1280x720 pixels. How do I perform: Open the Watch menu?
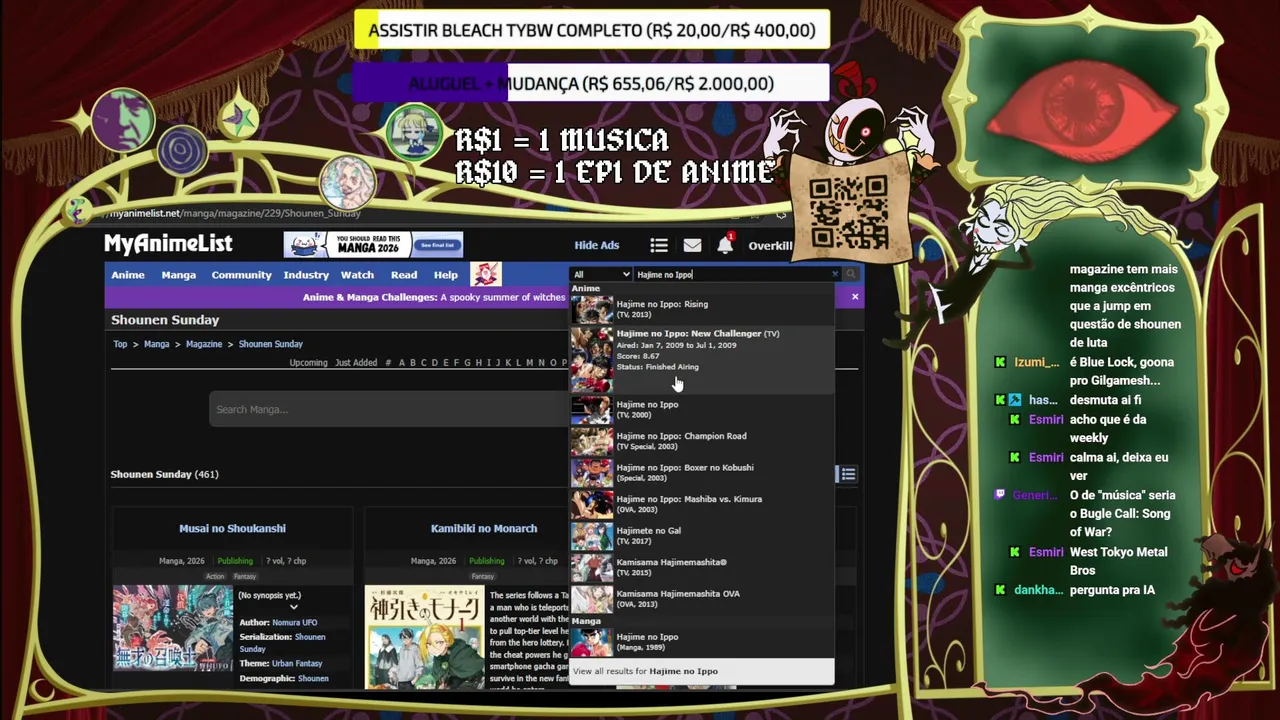pos(357,275)
